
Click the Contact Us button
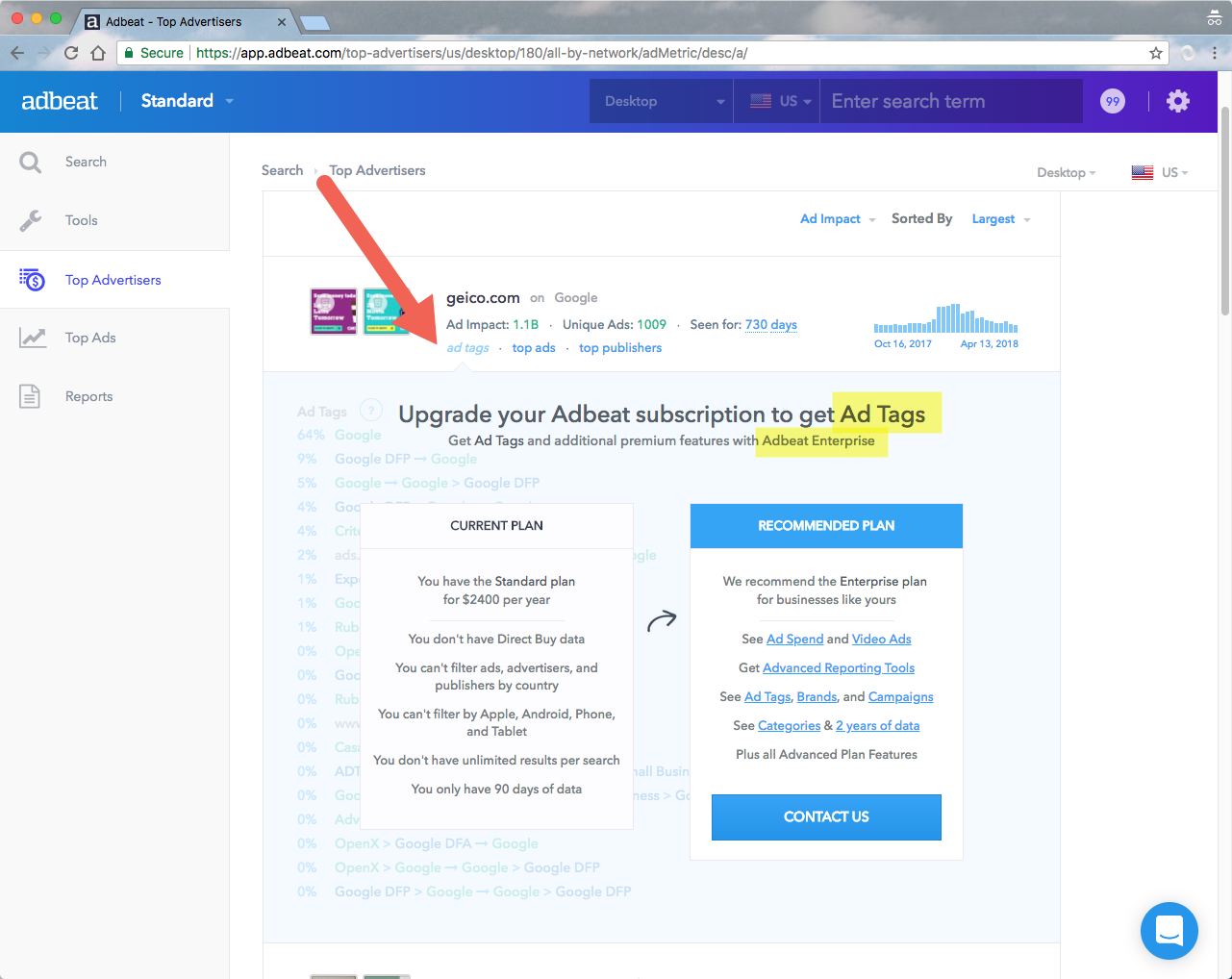(826, 816)
